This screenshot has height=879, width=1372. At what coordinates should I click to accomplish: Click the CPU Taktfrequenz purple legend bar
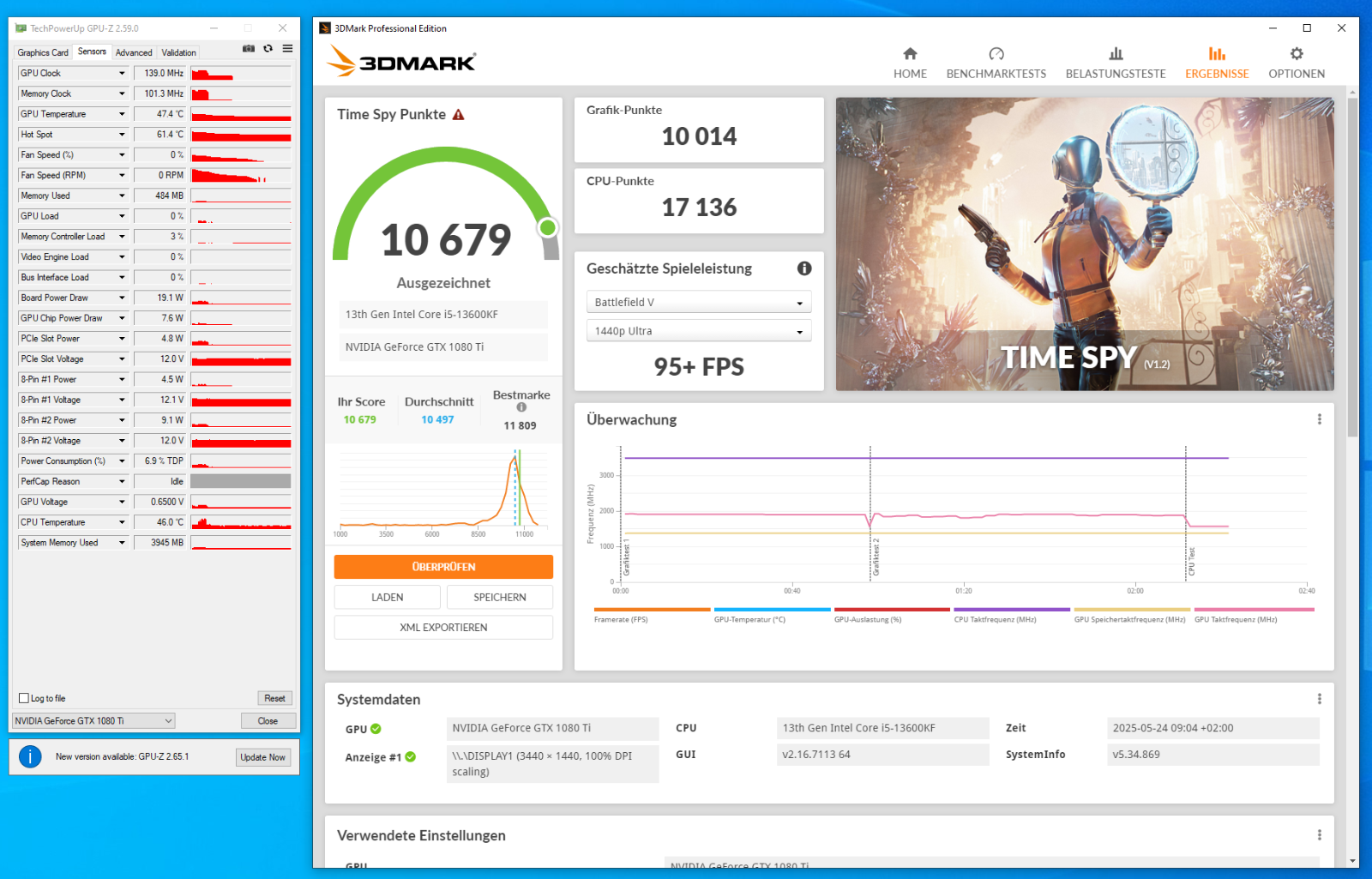(1012, 610)
